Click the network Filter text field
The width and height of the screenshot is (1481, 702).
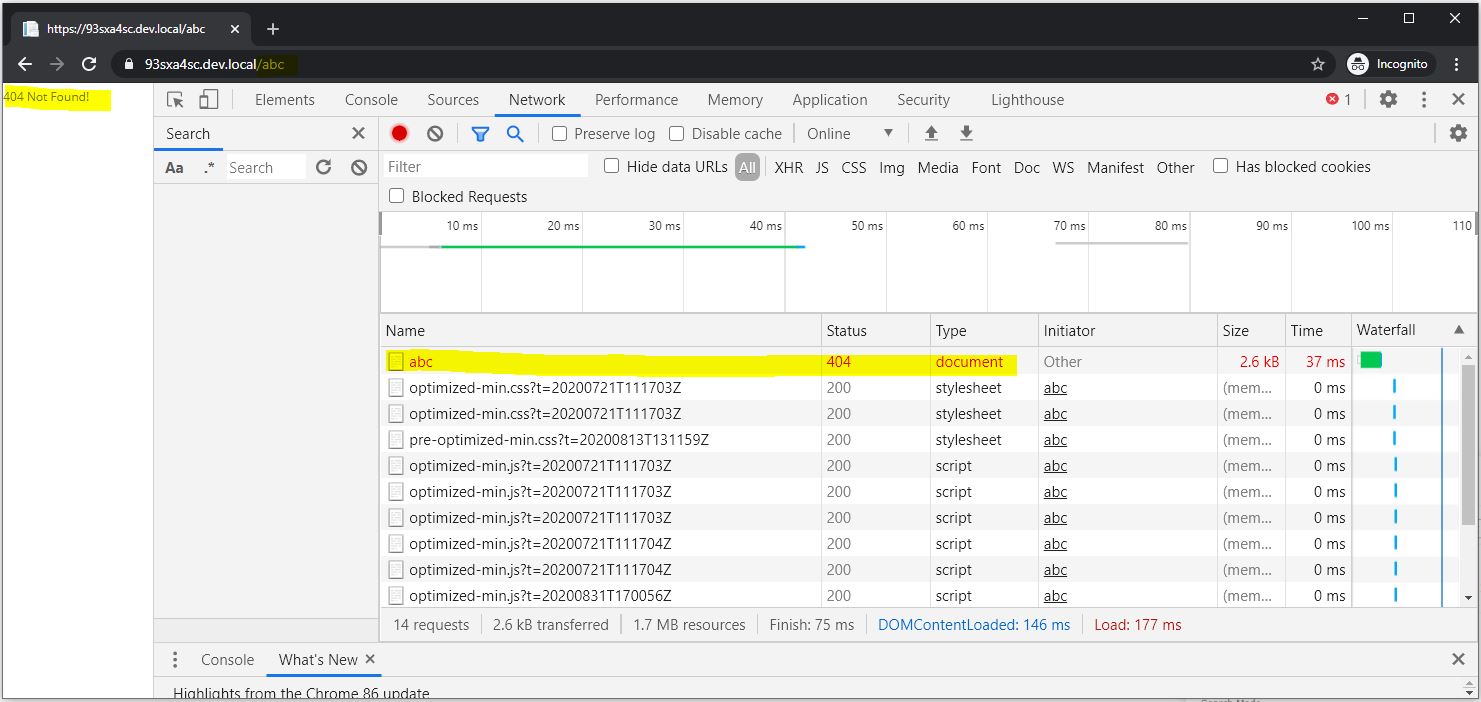(x=485, y=167)
